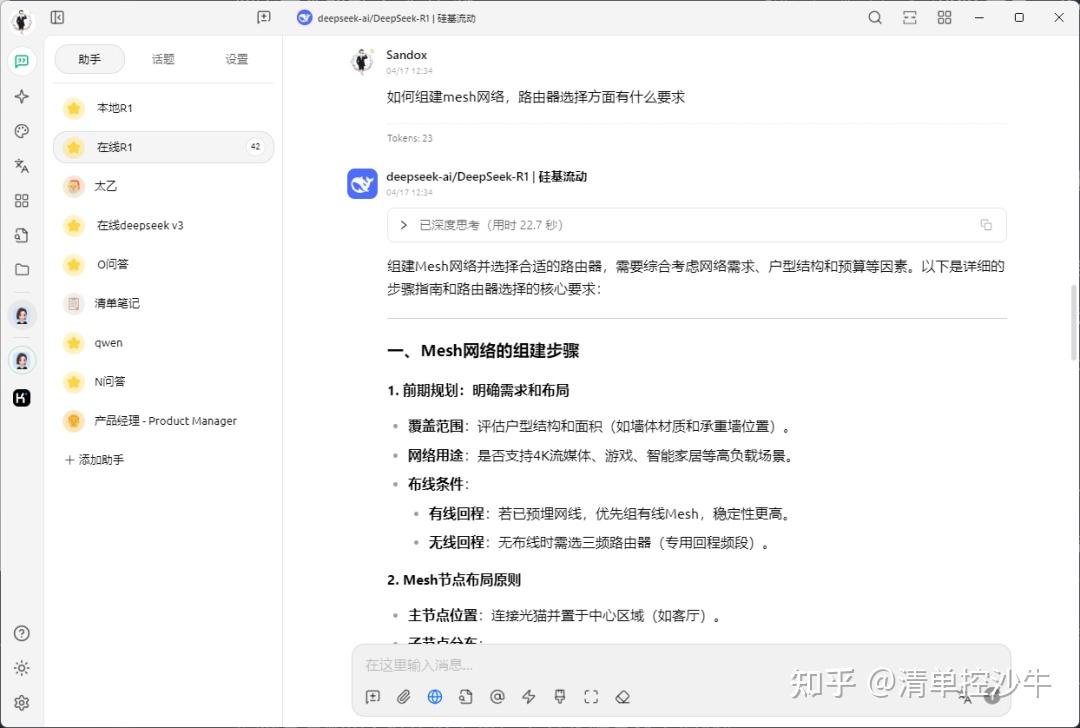Click the 一、Mesh网络的组建步骤 heading
Viewport: 1080px width, 728px height.
483,351
